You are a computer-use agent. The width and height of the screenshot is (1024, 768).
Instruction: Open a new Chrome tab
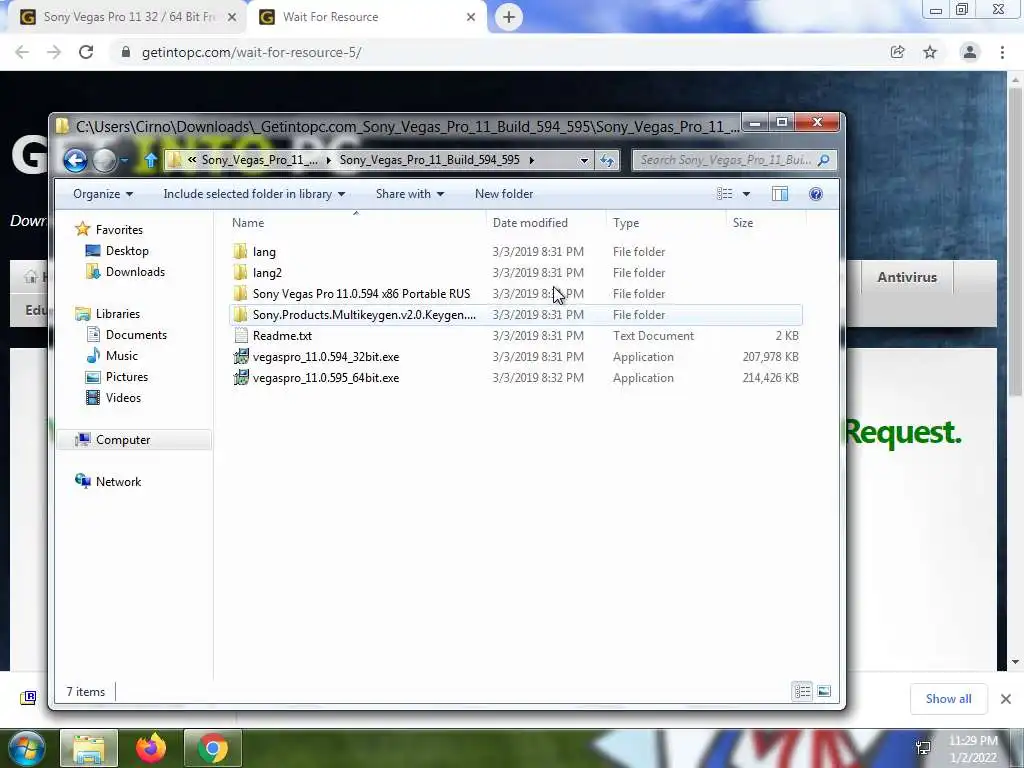(509, 17)
